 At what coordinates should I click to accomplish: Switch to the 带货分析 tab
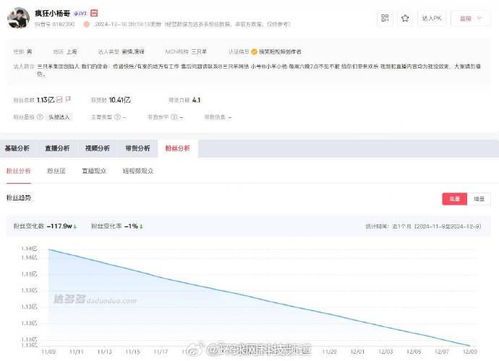(x=138, y=148)
